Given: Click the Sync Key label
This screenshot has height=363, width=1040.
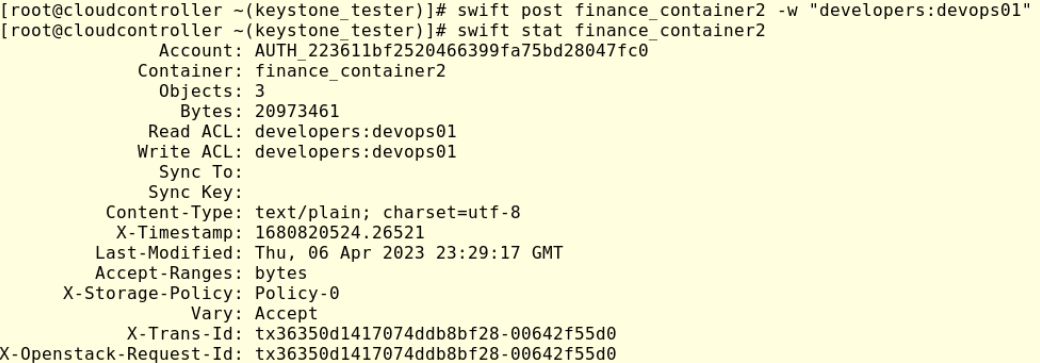Looking at the screenshot, I should pyautogui.click(x=196, y=192).
